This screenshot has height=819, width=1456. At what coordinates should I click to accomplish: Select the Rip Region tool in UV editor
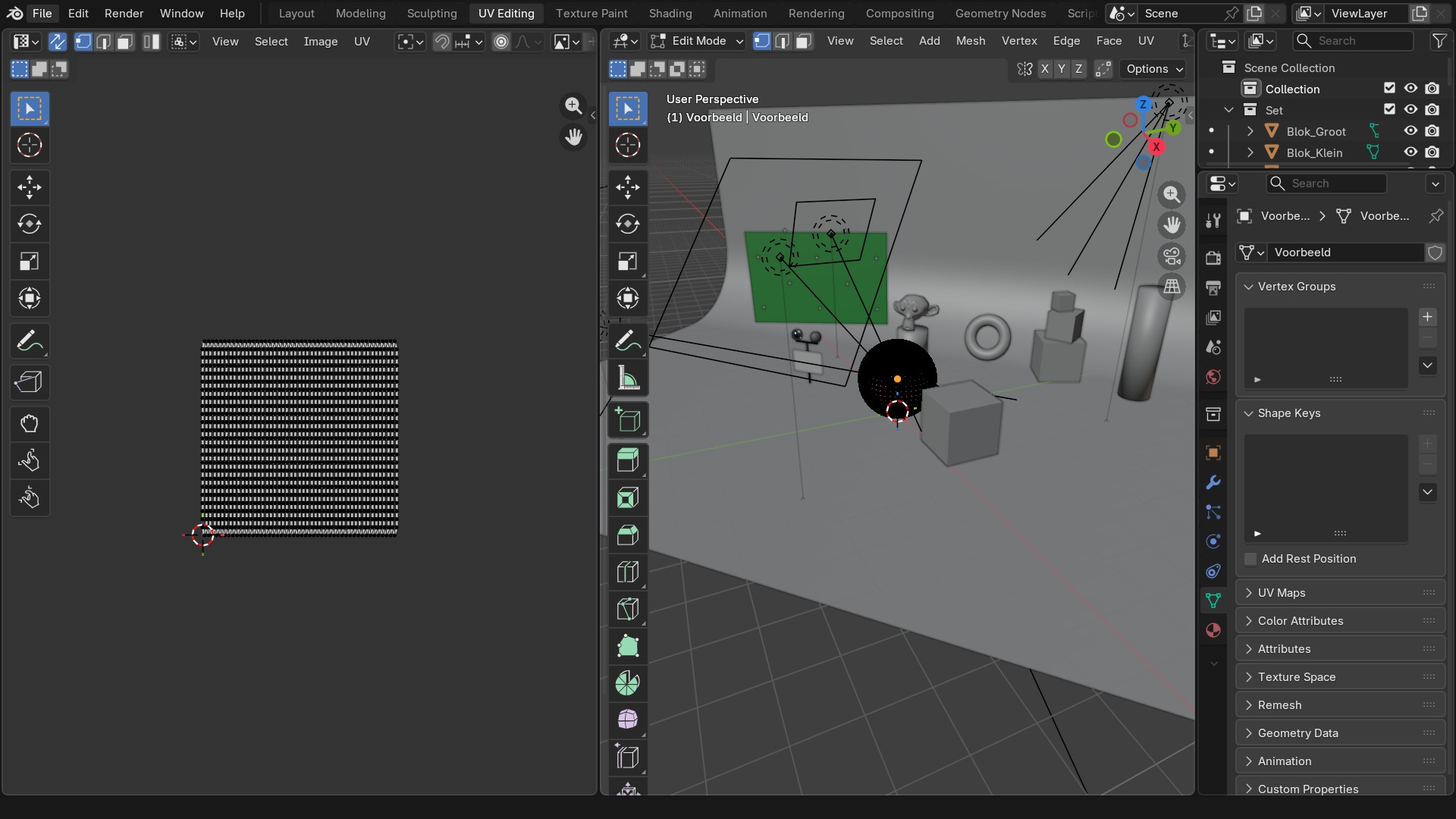coord(30,381)
